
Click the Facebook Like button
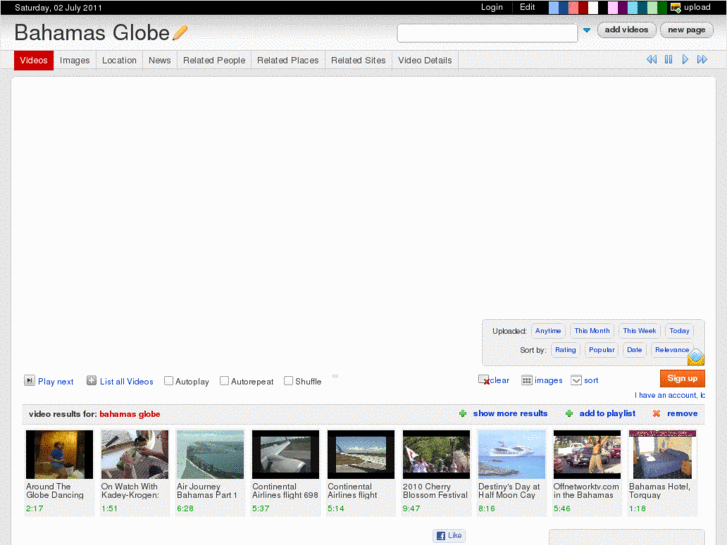pos(449,535)
